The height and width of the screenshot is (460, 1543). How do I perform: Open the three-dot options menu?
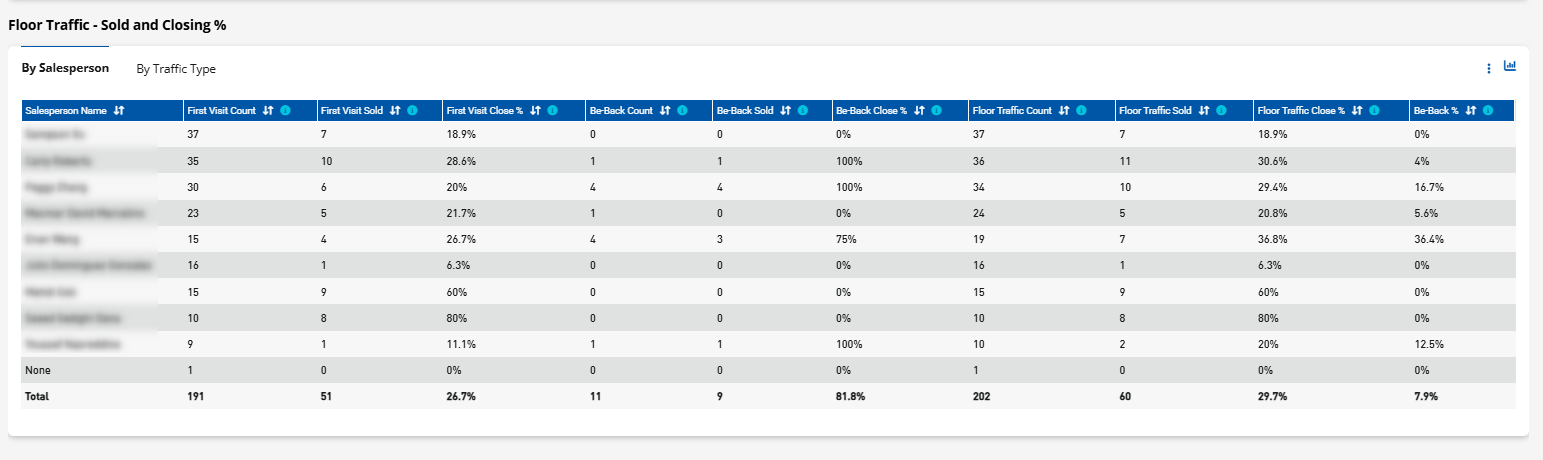[1489, 68]
